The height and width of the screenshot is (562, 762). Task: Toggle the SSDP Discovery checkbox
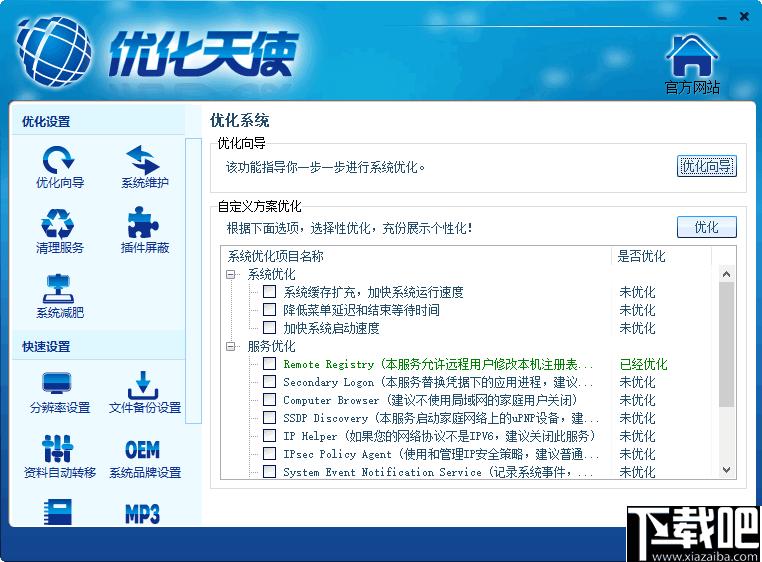(x=269, y=418)
